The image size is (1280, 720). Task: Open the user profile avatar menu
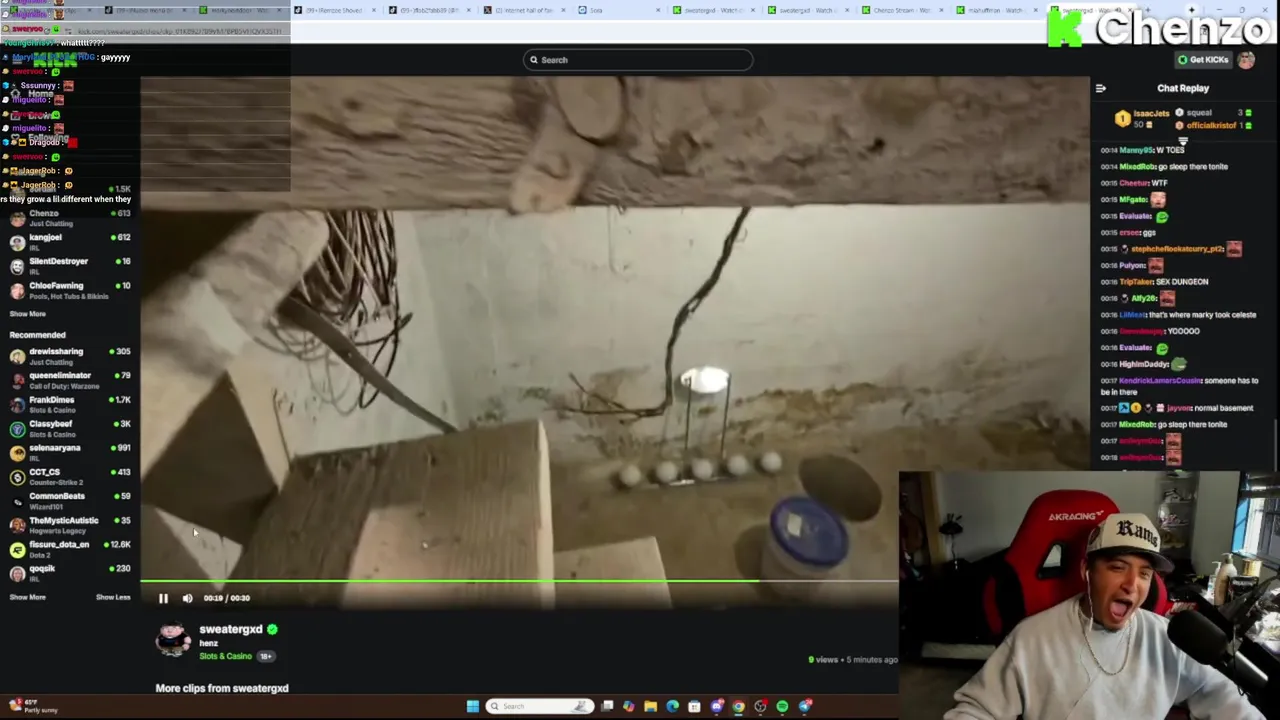[x=1246, y=60]
